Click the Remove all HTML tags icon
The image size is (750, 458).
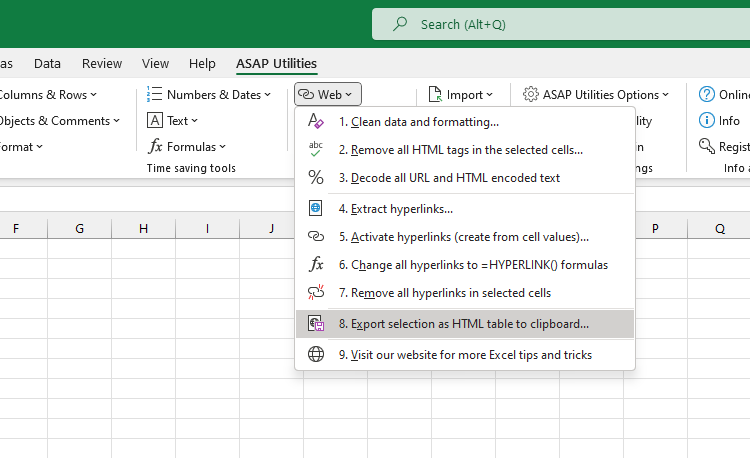click(316, 149)
